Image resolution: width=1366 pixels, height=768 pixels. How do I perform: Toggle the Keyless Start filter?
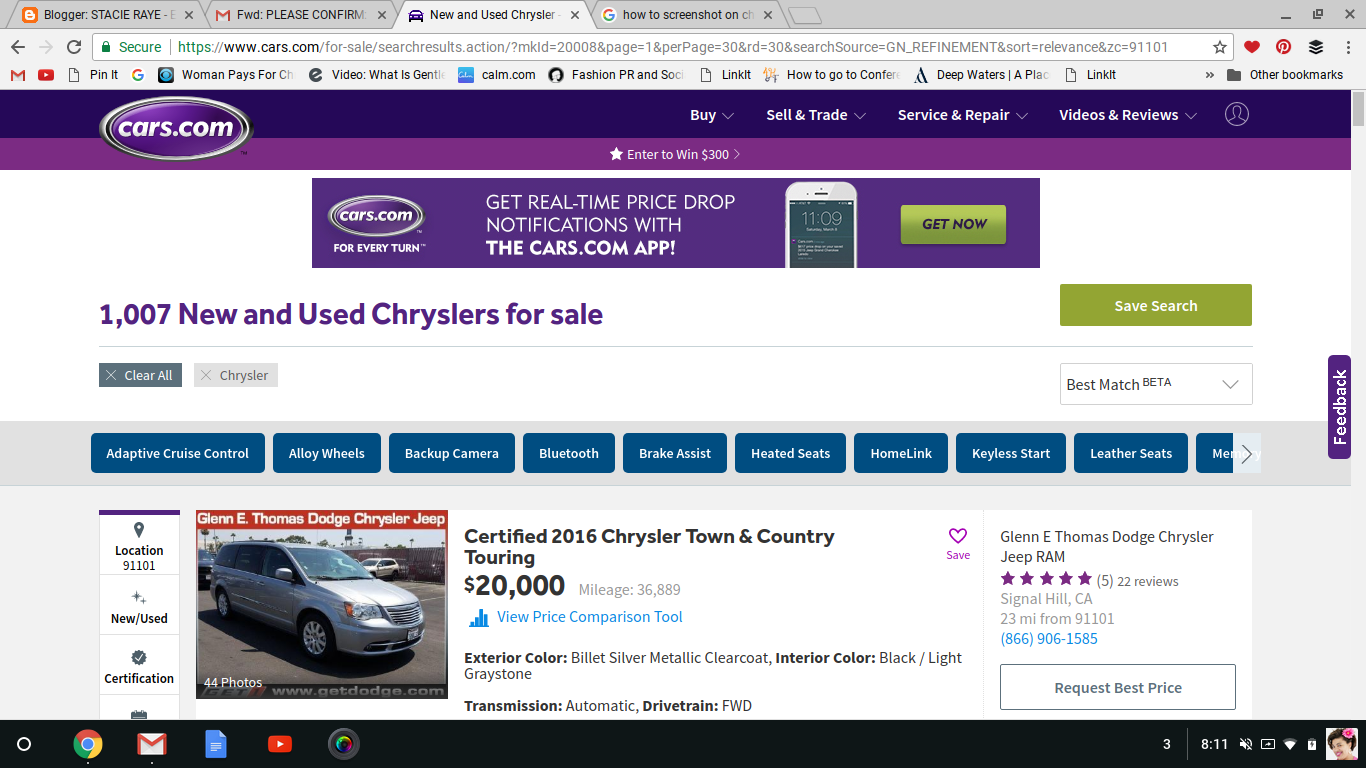coord(1011,453)
